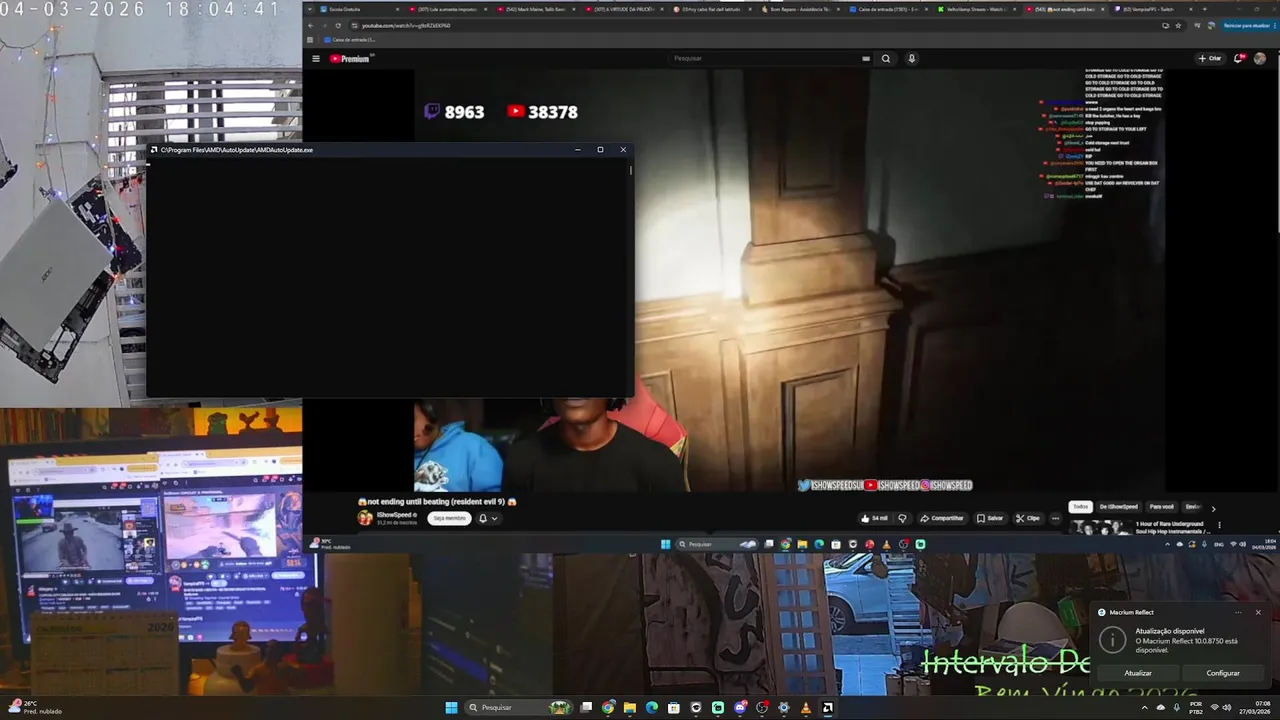Open more actions ellipsis beside Clipe
The height and width of the screenshot is (720, 1280).
(x=1055, y=518)
